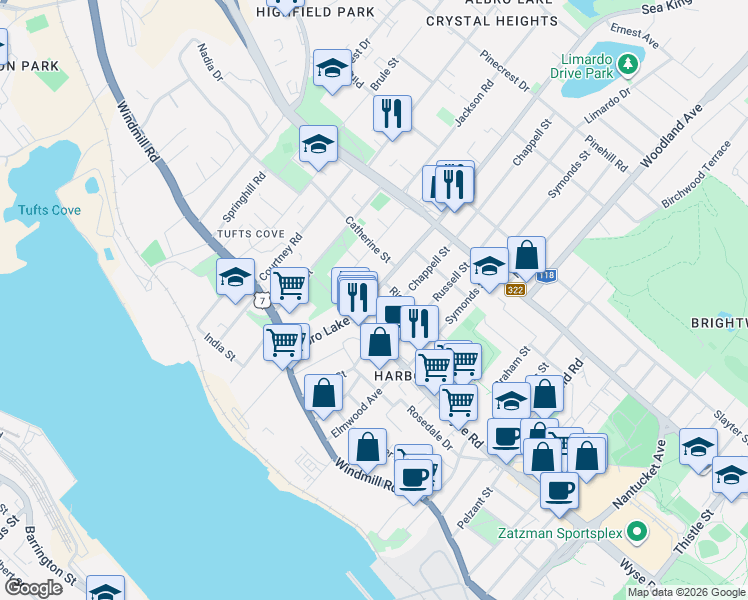The height and width of the screenshot is (600, 748).
Task: Click the coffee cup marker left of shopping bags
Action: click(506, 439)
